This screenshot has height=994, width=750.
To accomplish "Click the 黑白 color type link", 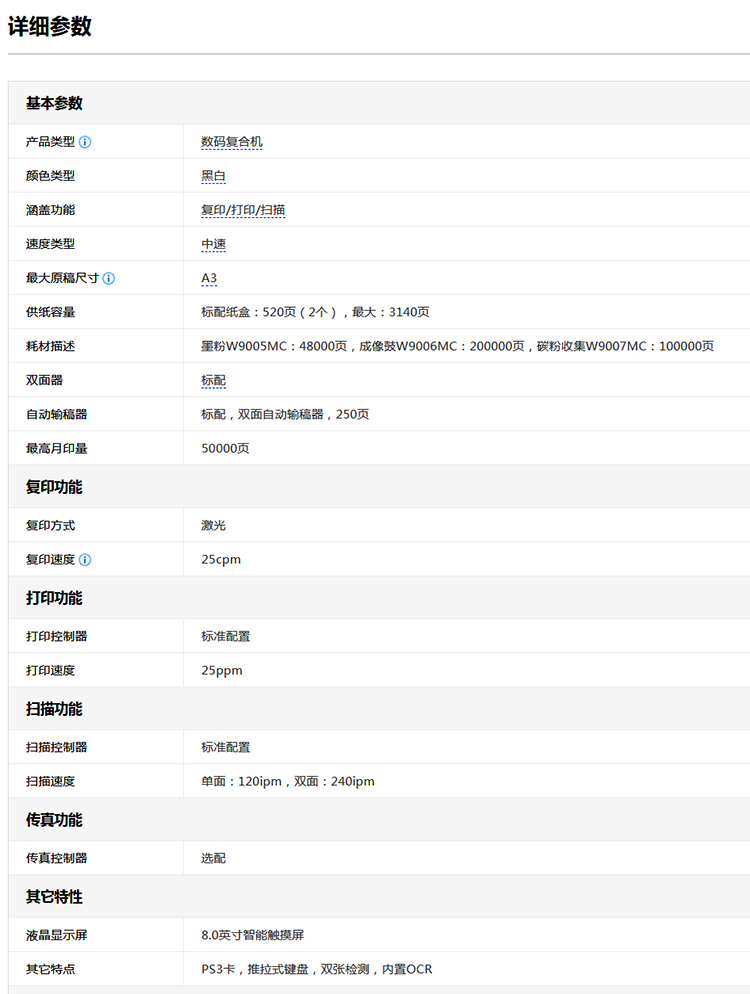I will point(213,176).
